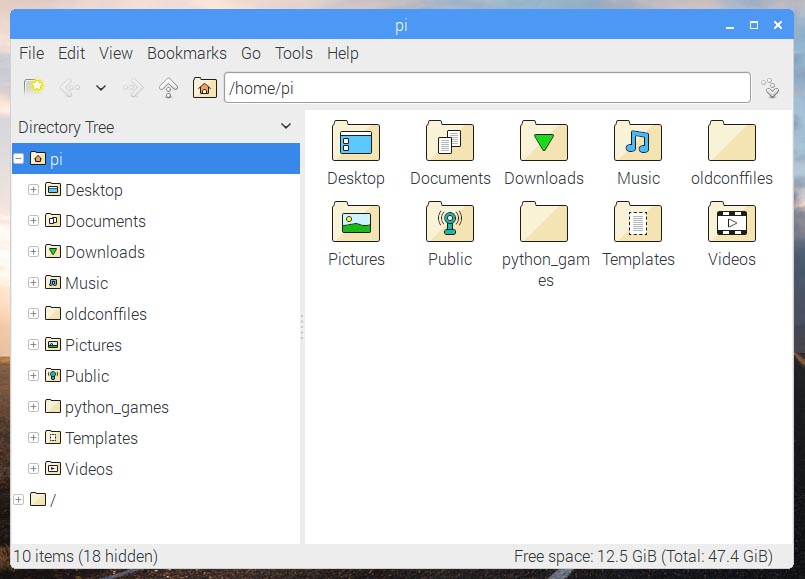Go up to parent directory using the Up arrow
Viewport: 805px width, 579px height.
click(168, 87)
